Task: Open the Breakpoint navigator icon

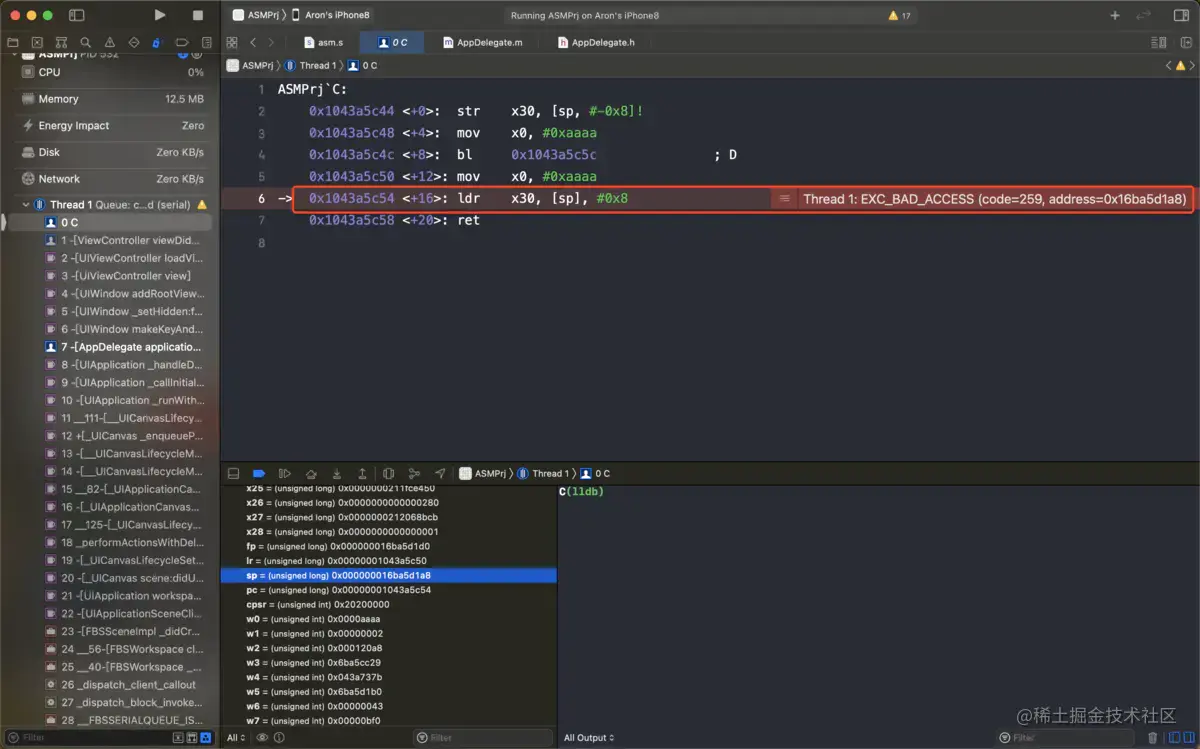Action: pyautogui.click(x=180, y=43)
